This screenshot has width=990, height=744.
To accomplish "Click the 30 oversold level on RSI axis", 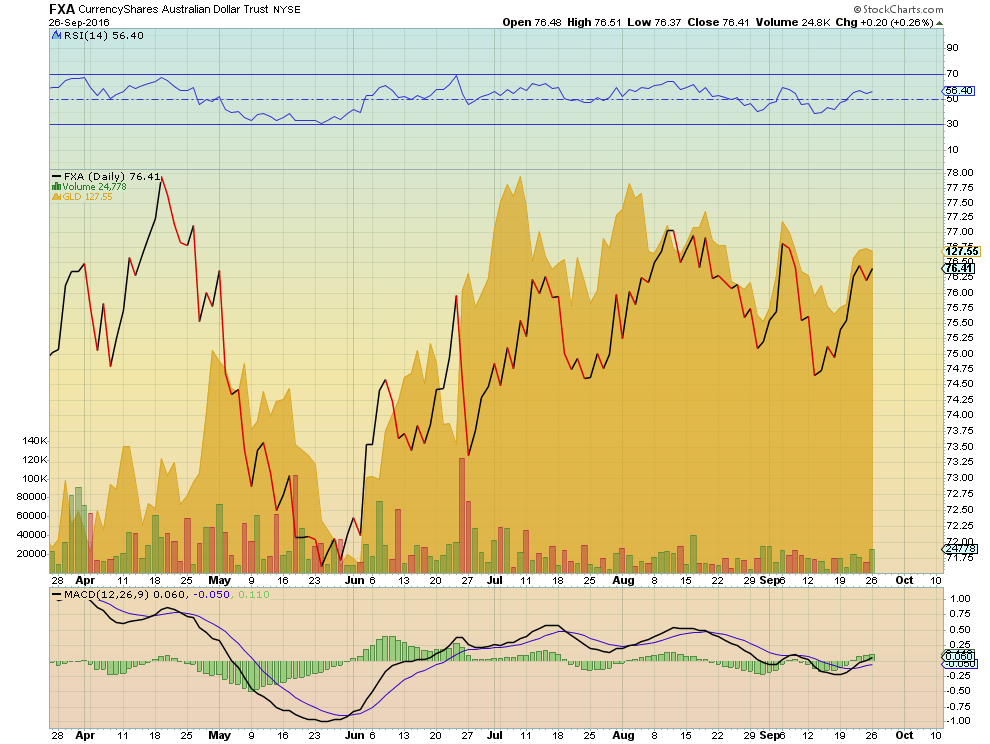I will pos(952,124).
